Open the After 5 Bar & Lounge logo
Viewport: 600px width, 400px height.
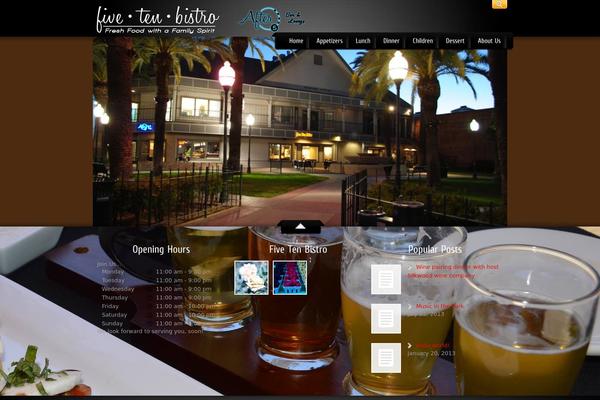pyautogui.click(x=272, y=19)
